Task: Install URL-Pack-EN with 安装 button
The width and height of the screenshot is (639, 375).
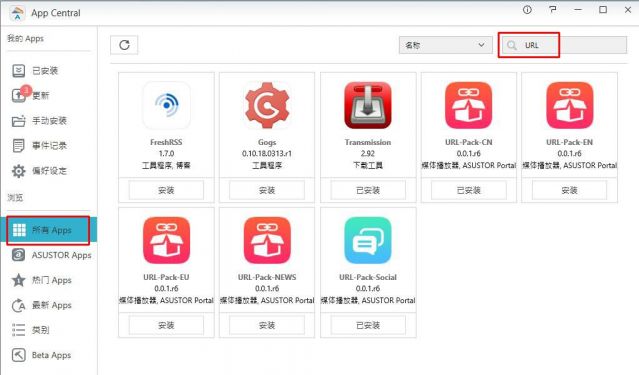Action: (x=569, y=190)
